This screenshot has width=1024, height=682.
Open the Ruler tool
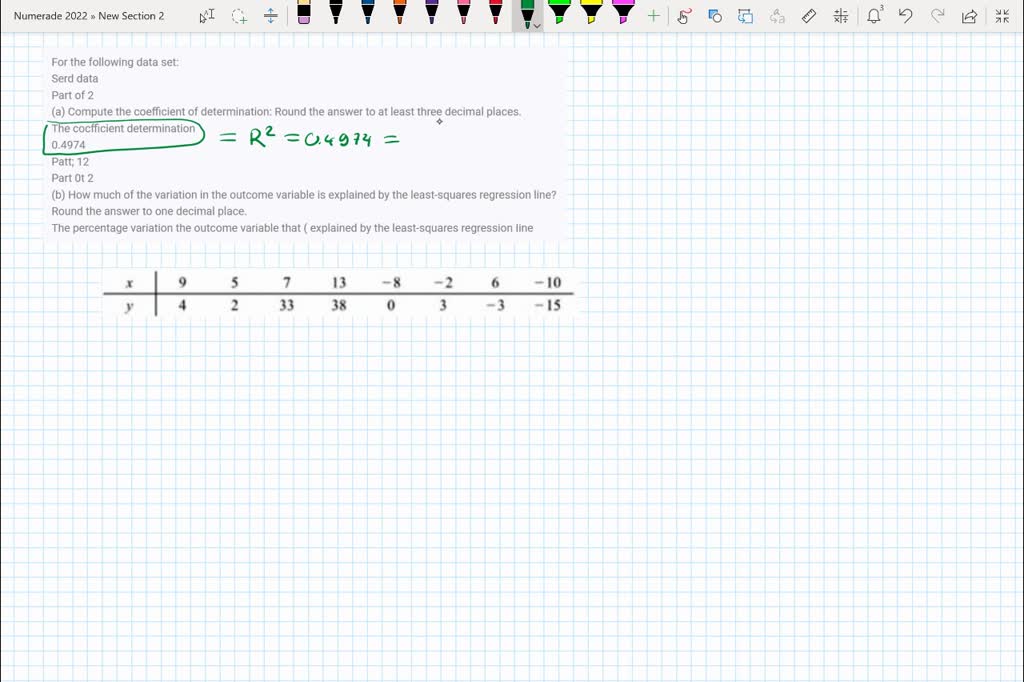(x=809, y=16)
